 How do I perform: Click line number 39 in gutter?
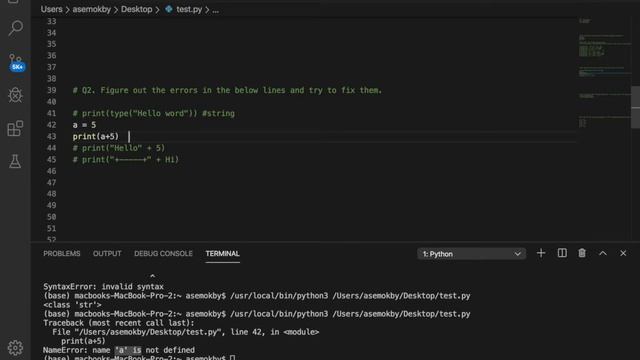click(51, 90)
